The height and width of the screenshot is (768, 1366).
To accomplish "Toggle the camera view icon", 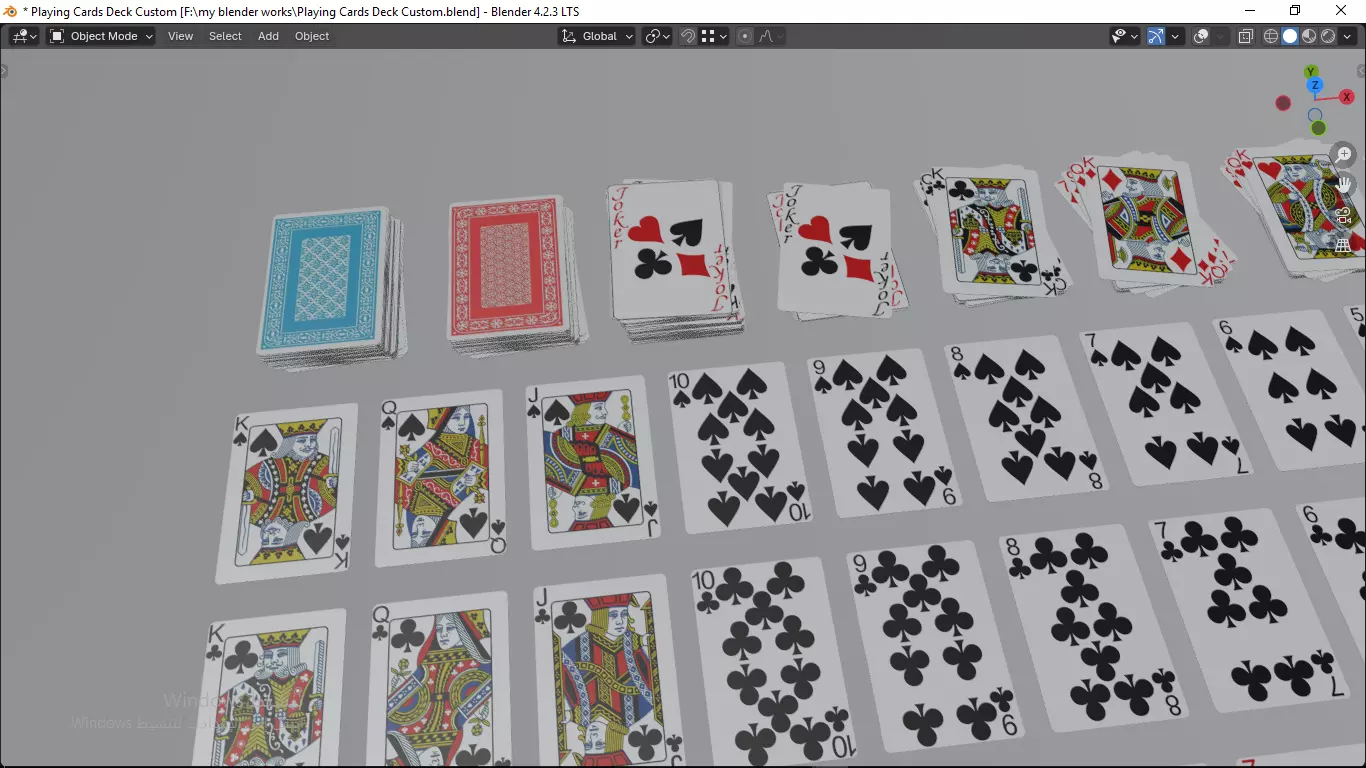I will point(1343,214).
